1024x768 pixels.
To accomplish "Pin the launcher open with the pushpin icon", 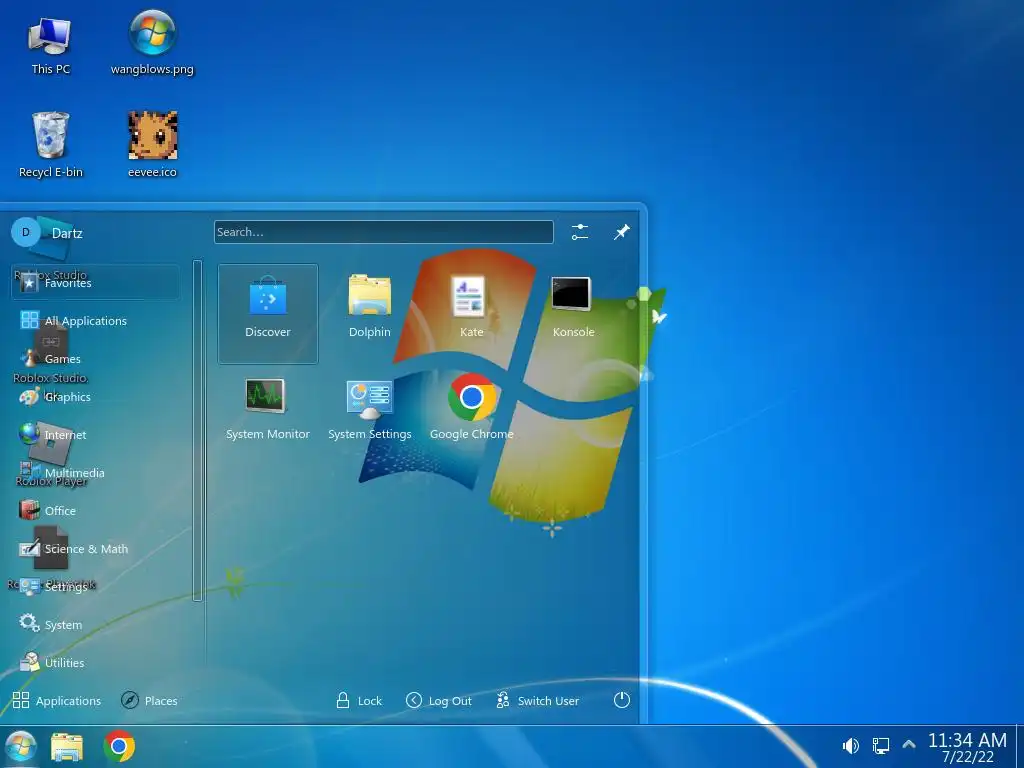I will pos(621,232).
